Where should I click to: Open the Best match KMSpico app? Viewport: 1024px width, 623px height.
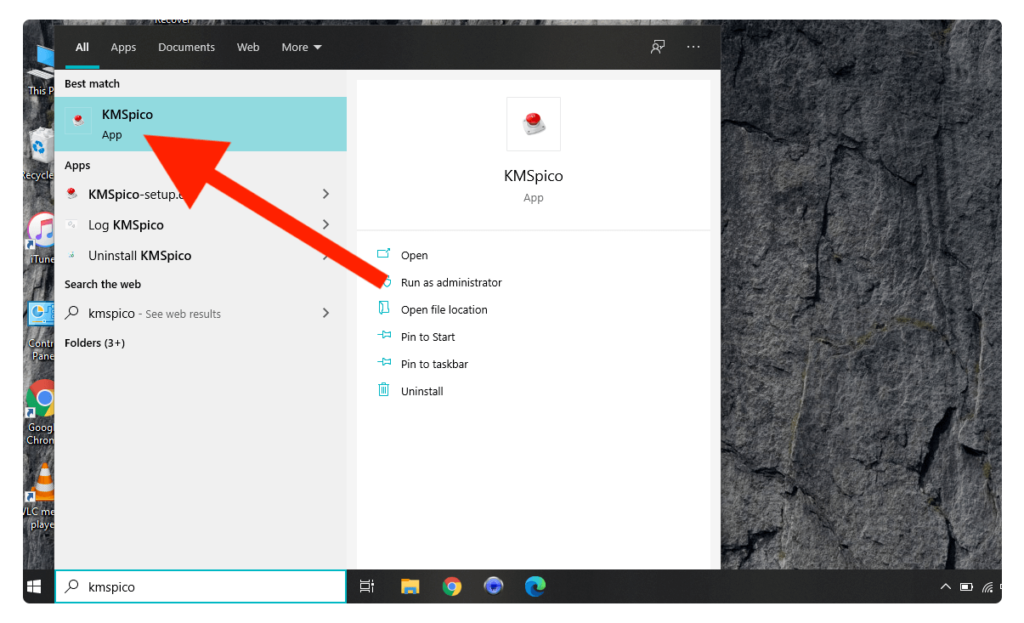click(127, 121)
